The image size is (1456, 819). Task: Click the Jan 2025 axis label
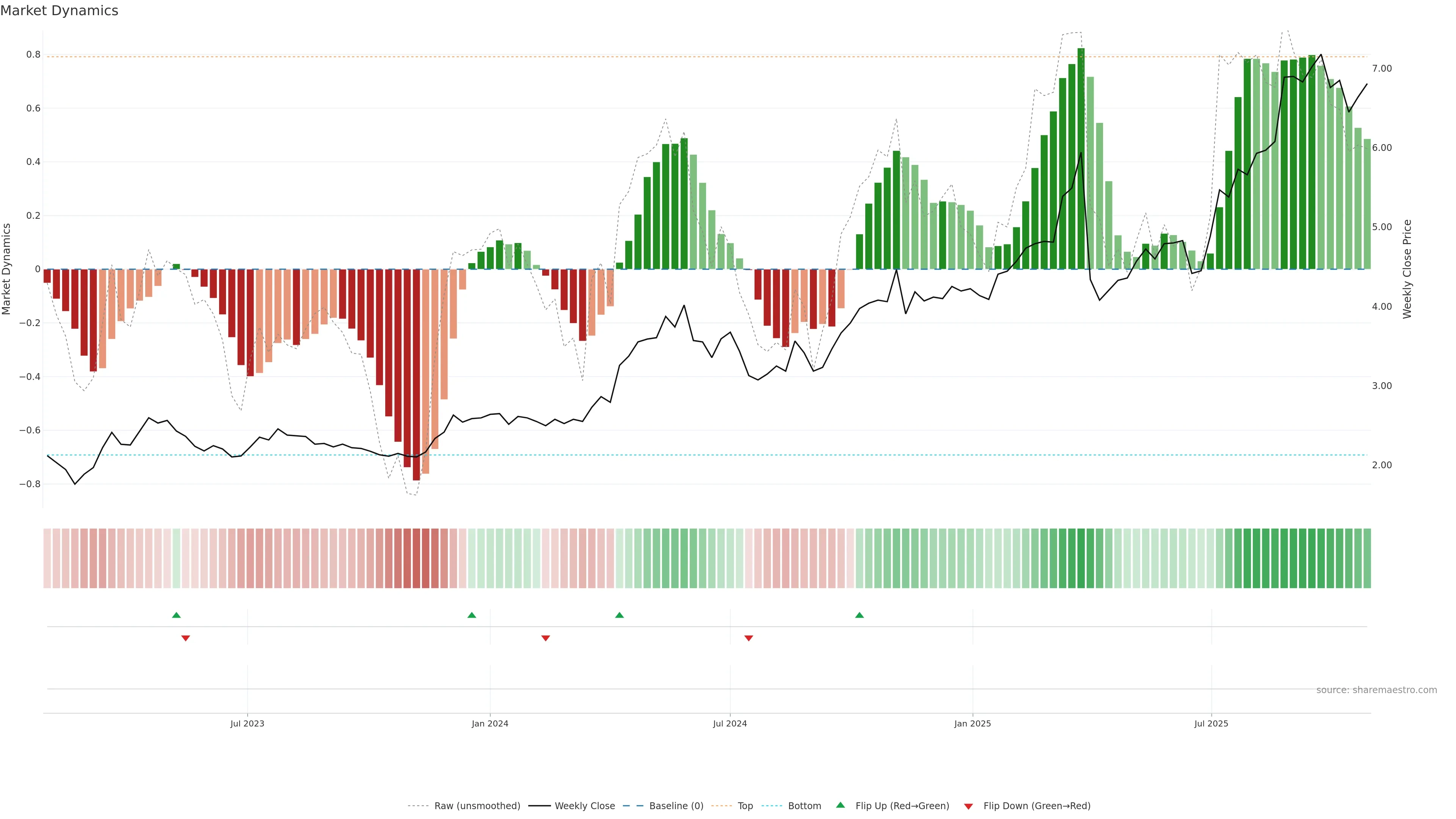(972, 723)
